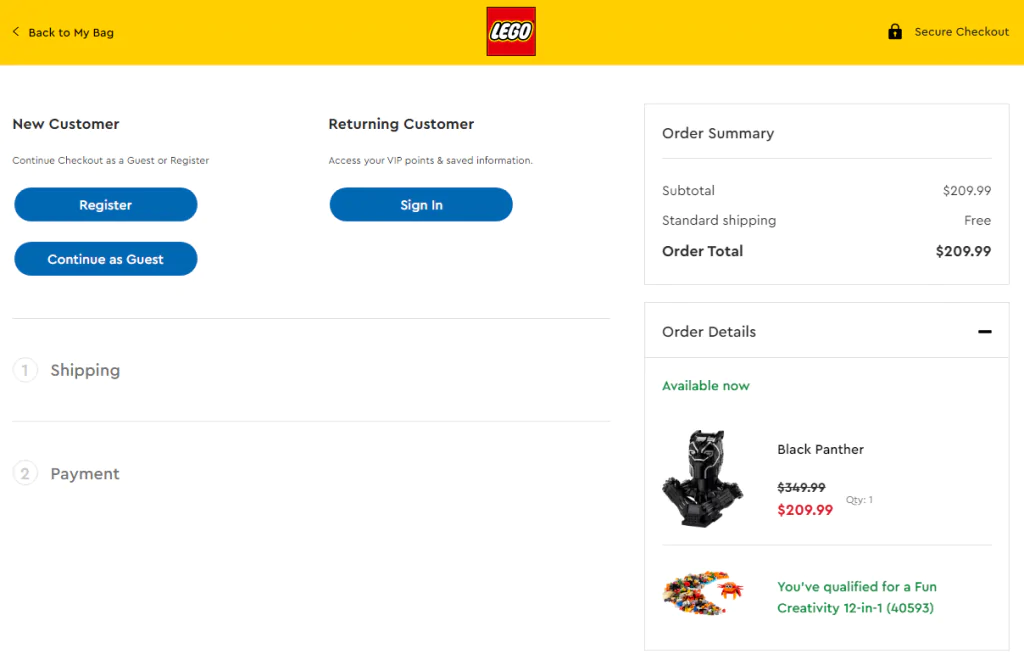Click the New Customer heading
The width and height of the screenshot is (1024, 671).
(x=65, y=124)
